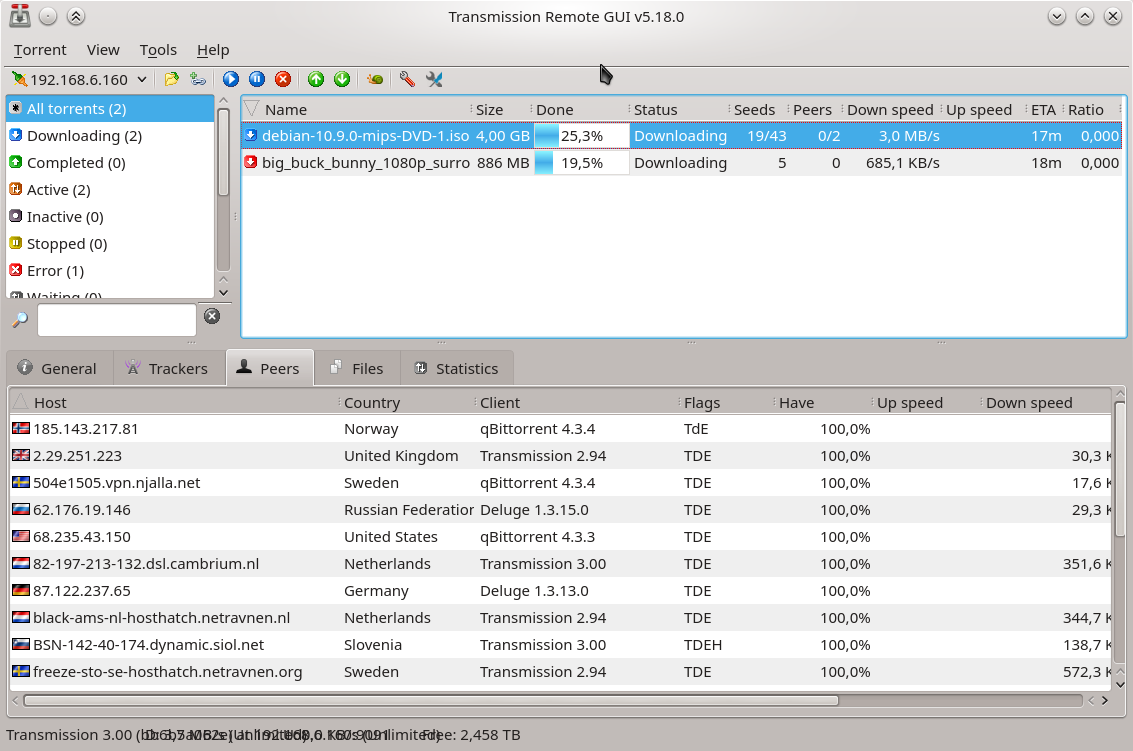The image size is (1133, 751).
Task: Switch to the Files tab
Action: 357,368
